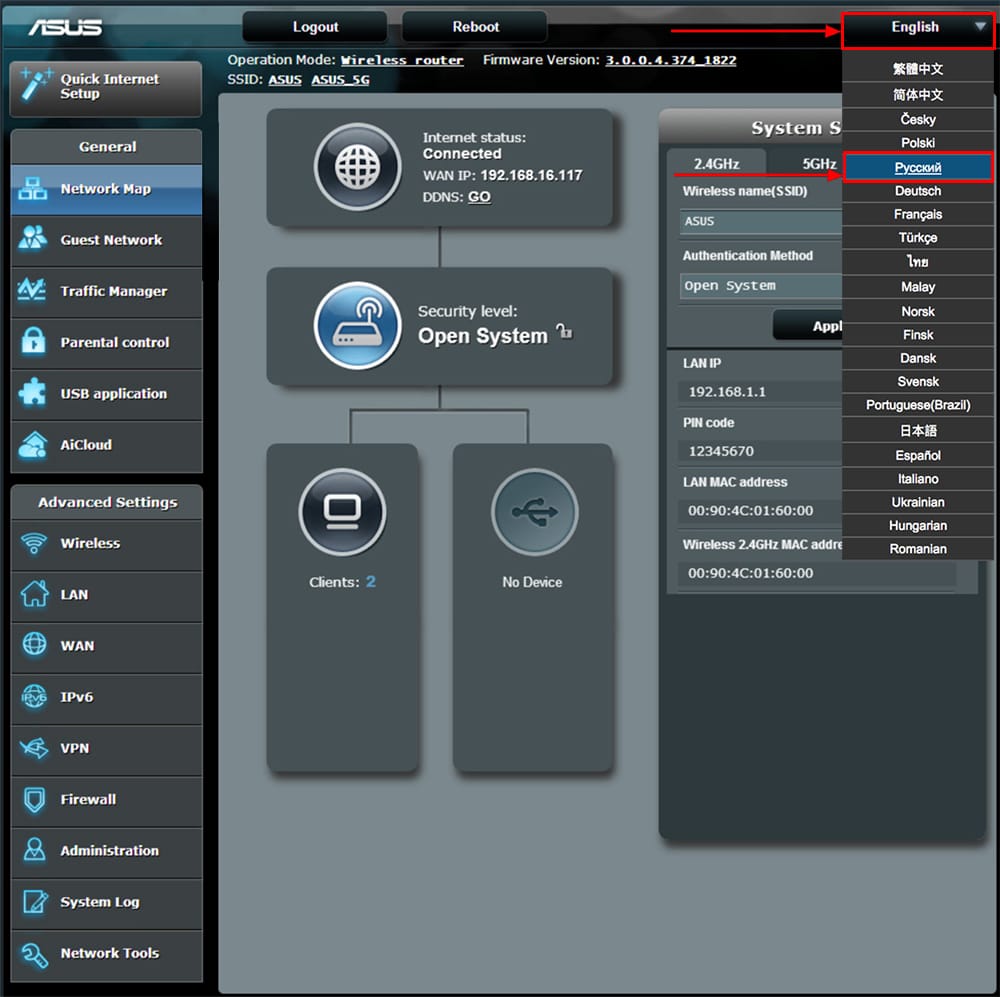Select Italiano from the language list
Image resolution: width=1000 pixels, height=997 pixels.
[918, 478]
